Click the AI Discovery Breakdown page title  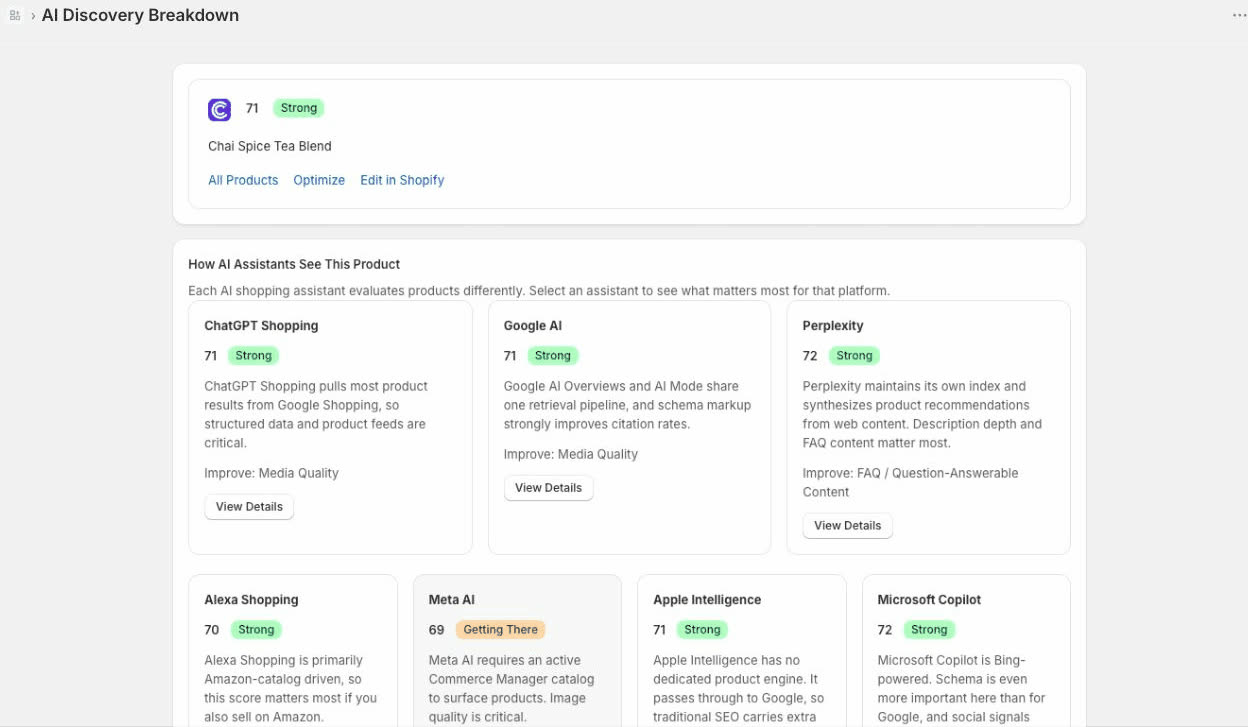[140, 16]
